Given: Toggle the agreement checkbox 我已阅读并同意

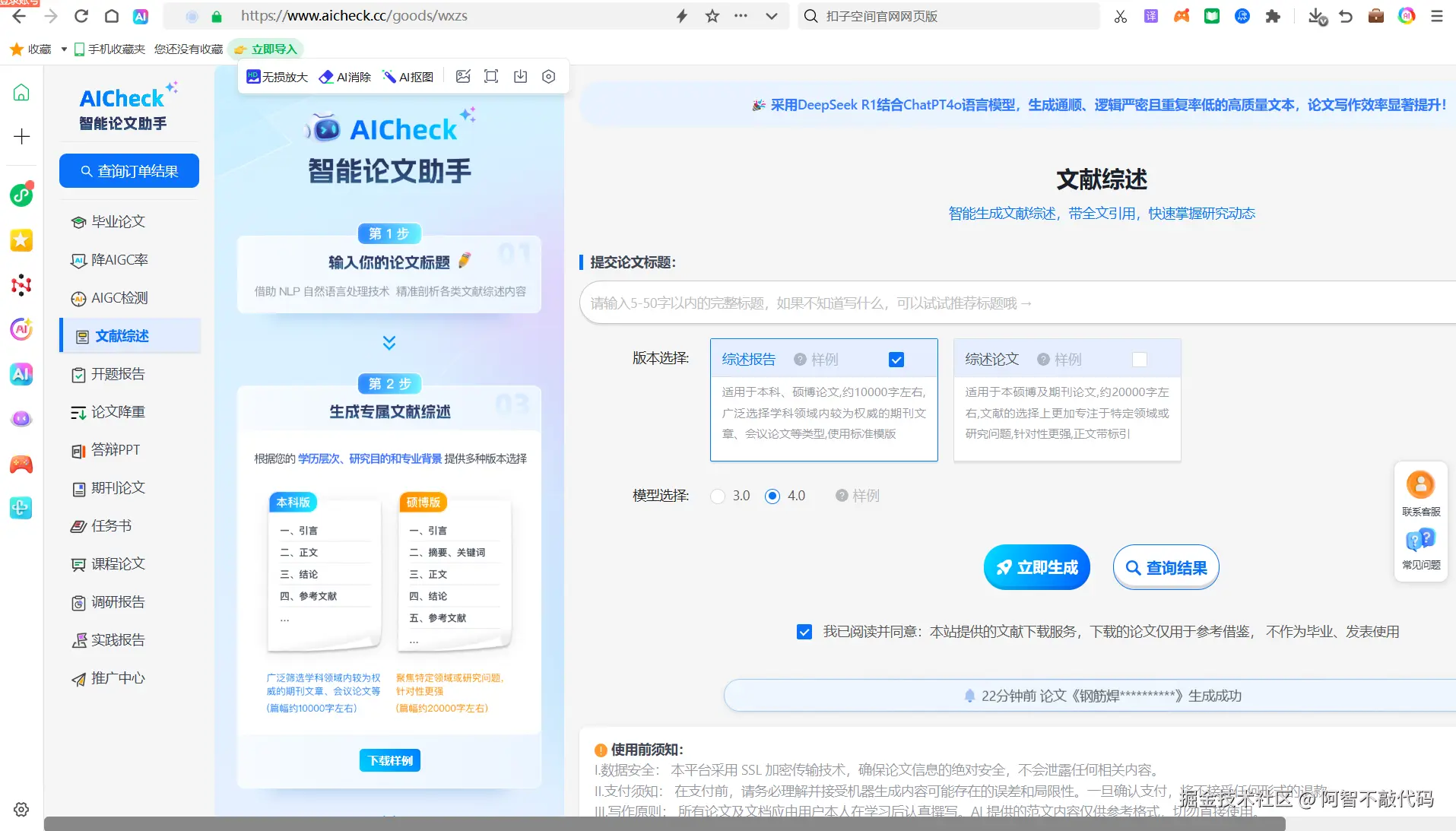Looking at the screenshot, I should (x=804, y=632).
